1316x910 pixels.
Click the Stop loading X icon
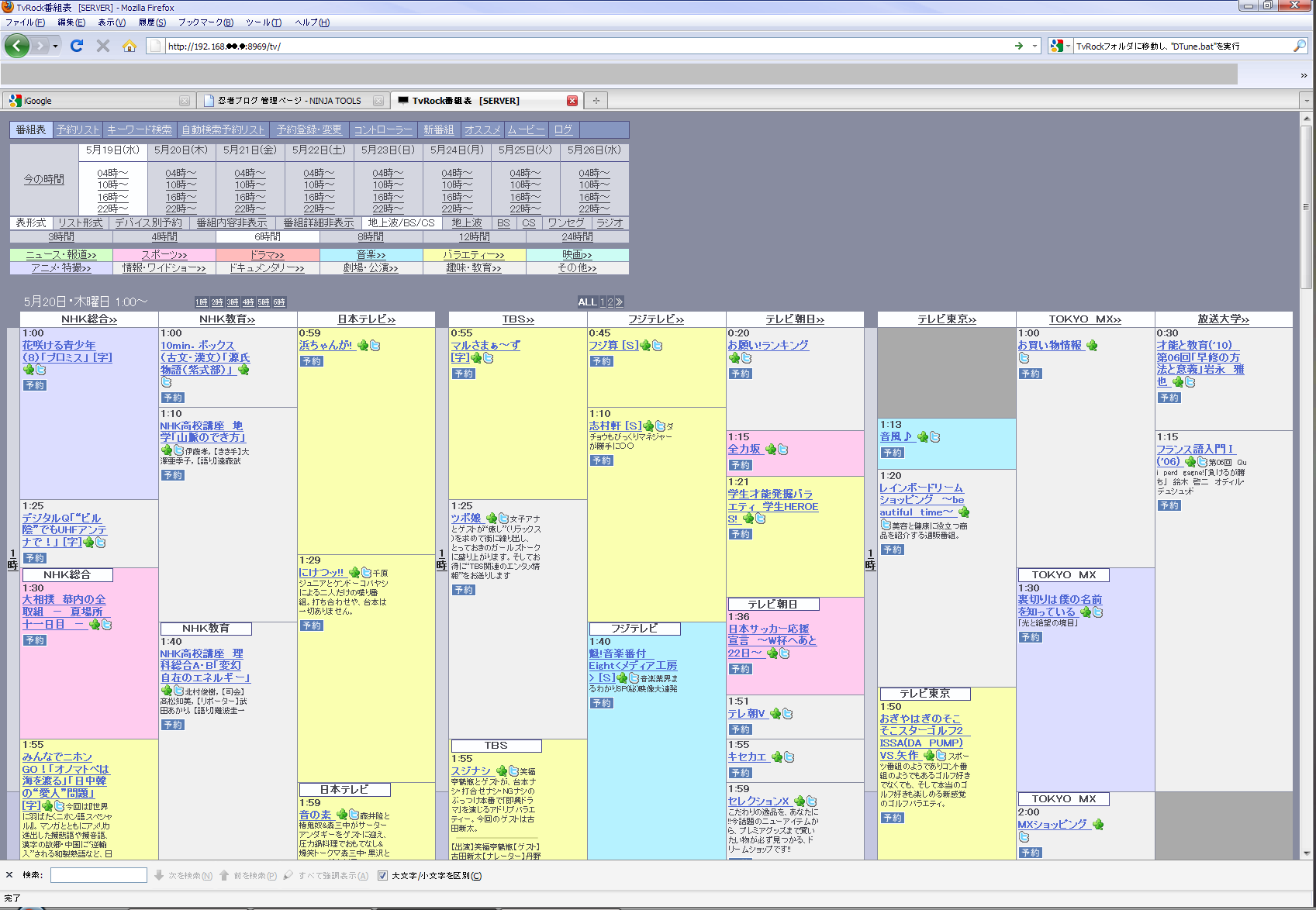click(103, 46)
